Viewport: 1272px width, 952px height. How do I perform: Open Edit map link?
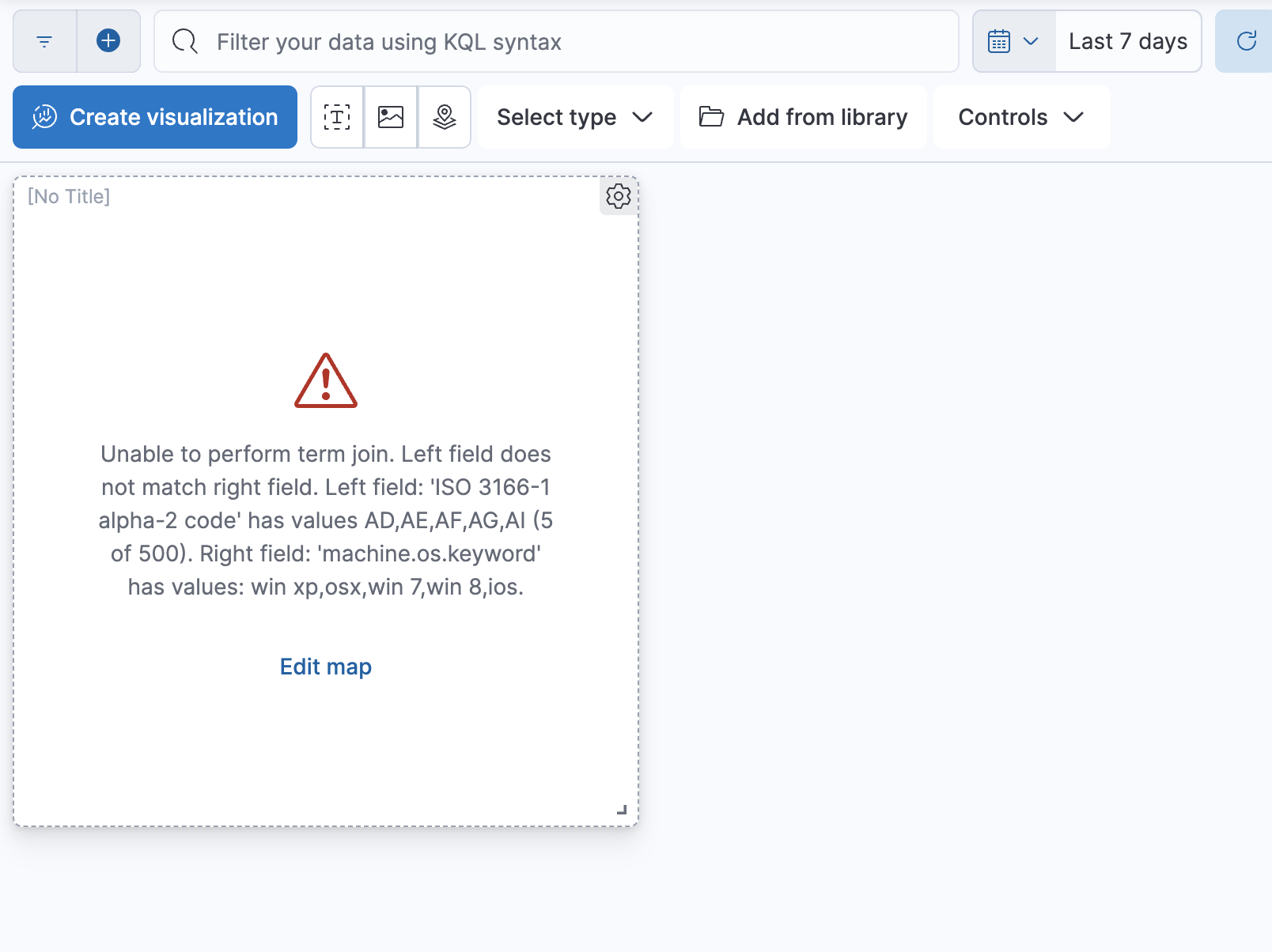pos(324,667)
